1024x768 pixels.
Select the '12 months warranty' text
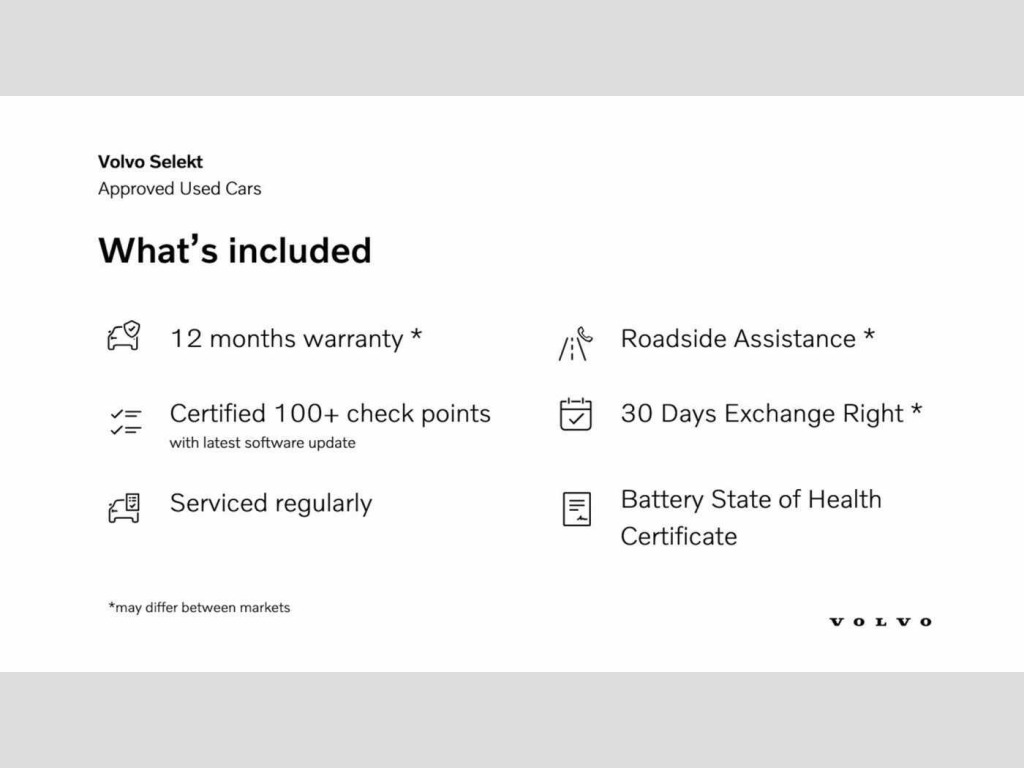point(286,338)
